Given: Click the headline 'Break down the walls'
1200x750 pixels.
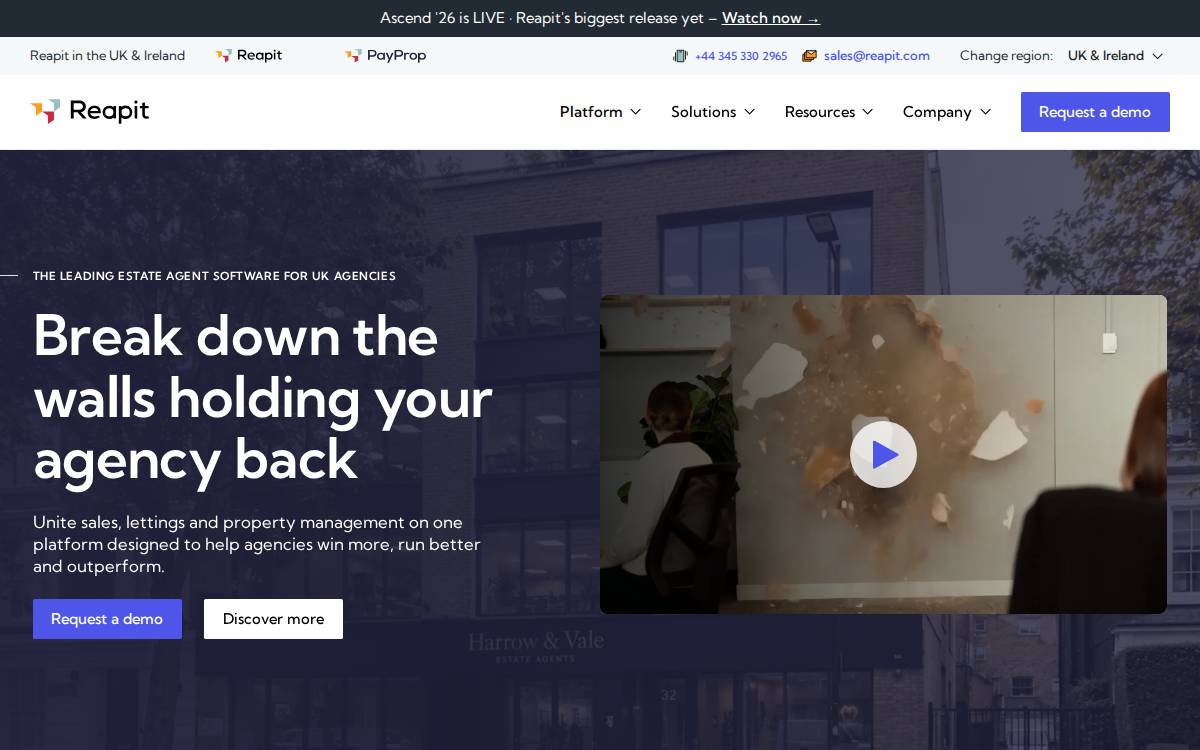Looking at the screenshot, I should [x=263, y=397].
